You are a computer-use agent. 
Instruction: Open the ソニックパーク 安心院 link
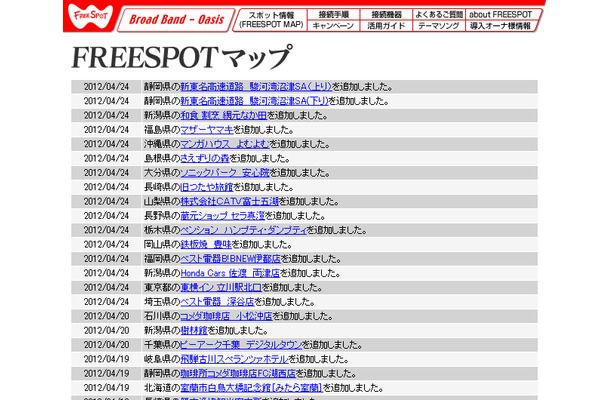pos(225,173)
